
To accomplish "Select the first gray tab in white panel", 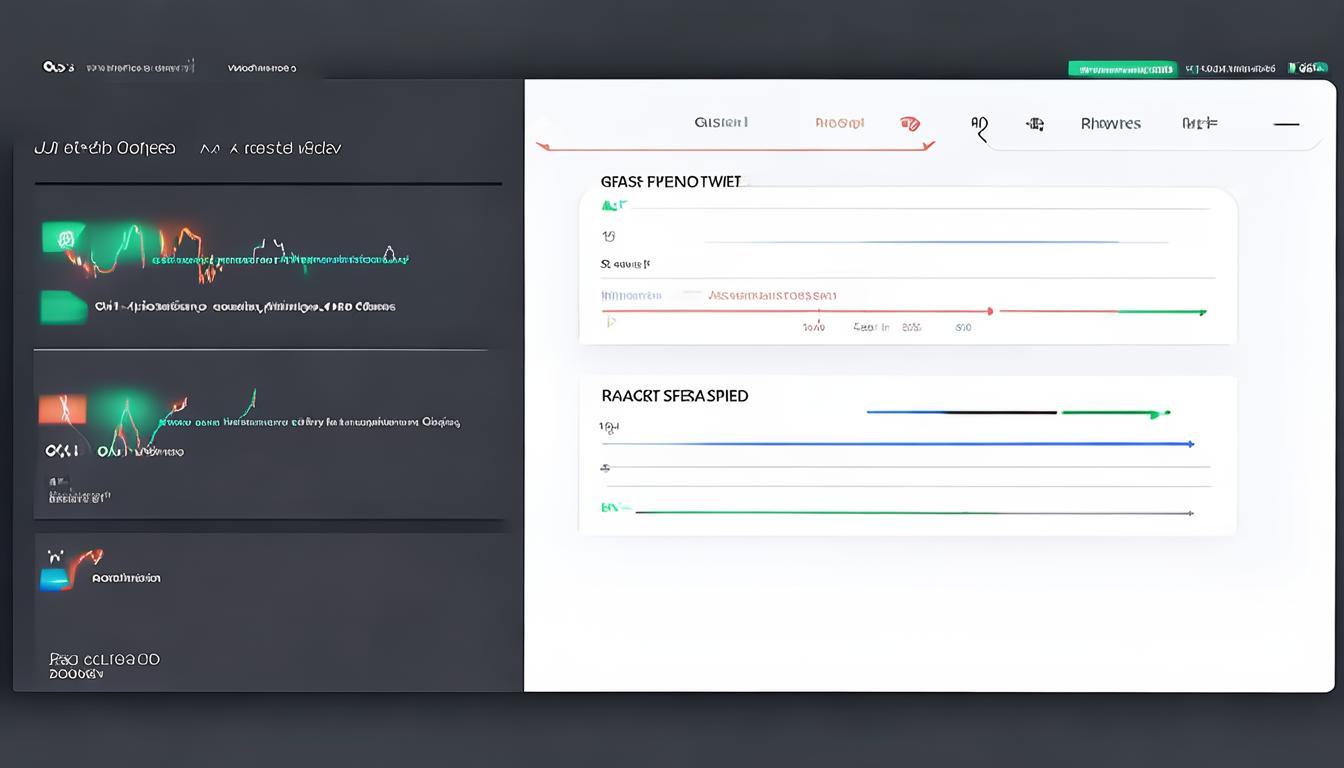I will pyautogui.click(x=721, y=122).
